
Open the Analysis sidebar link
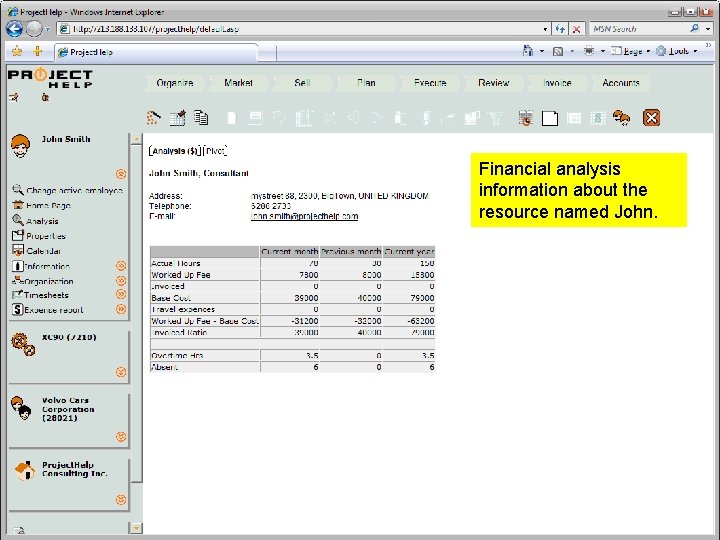42,221
